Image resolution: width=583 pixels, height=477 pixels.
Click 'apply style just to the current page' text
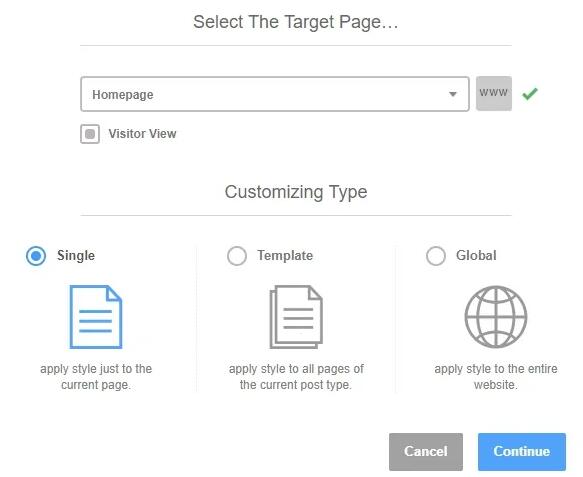tap(96, 377)
